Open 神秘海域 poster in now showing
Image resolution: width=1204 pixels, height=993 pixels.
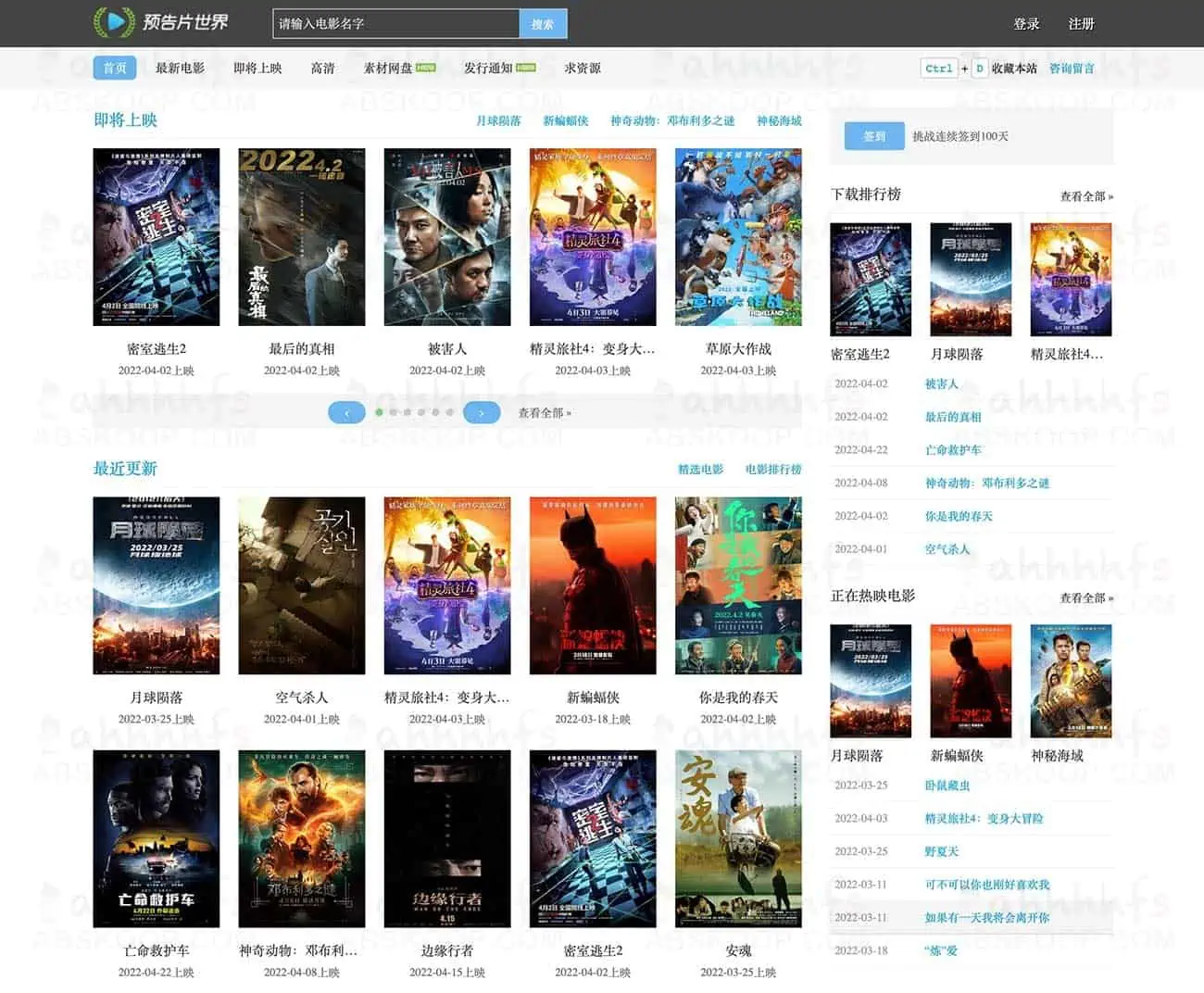point(1071,681)
